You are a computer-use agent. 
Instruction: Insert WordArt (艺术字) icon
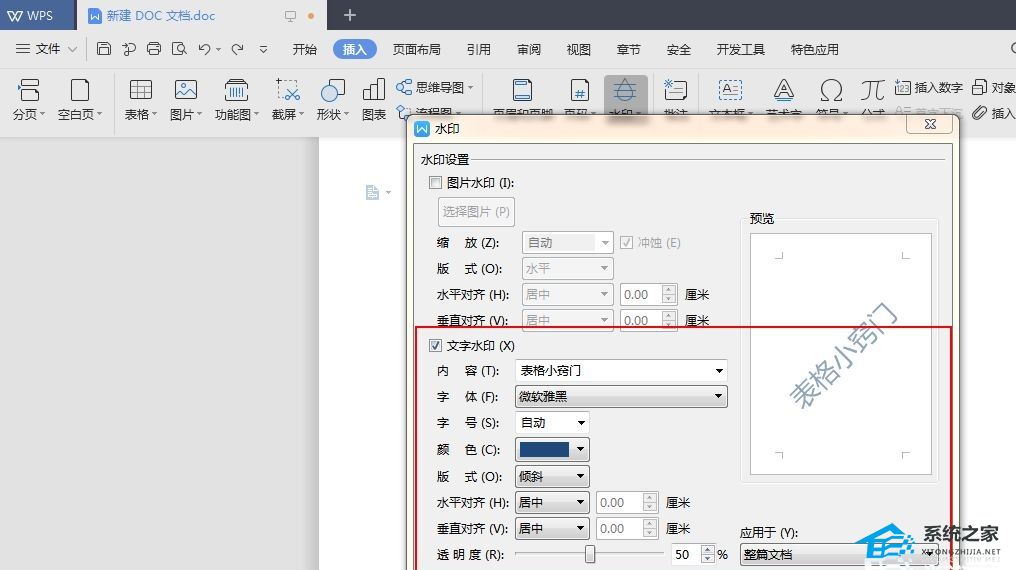[783, 91]
